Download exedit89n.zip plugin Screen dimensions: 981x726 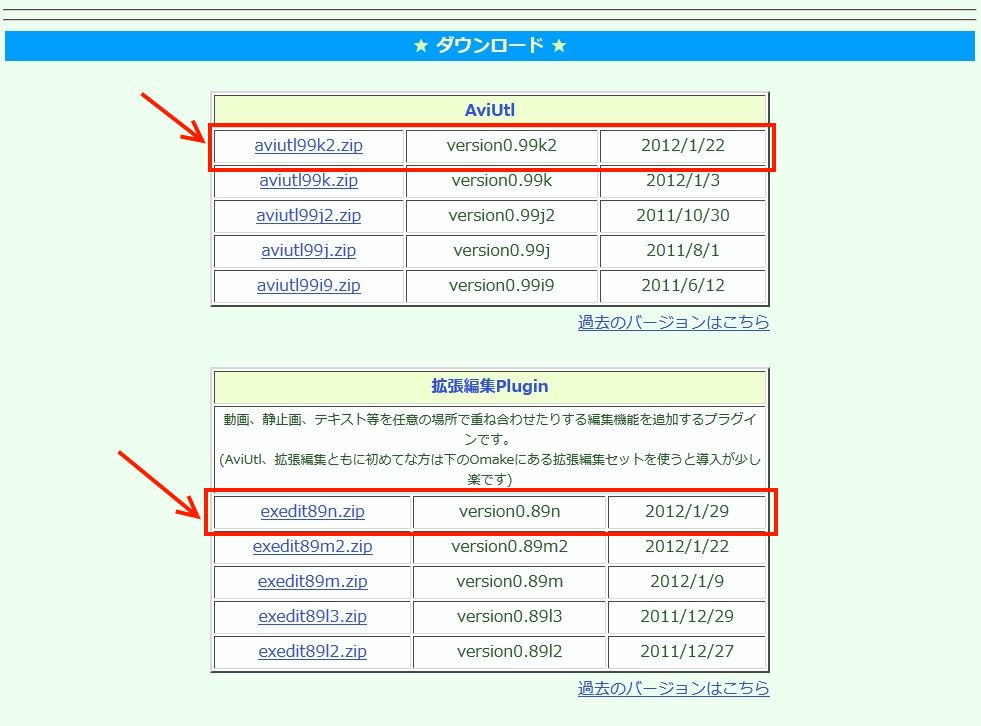[312, 511]
